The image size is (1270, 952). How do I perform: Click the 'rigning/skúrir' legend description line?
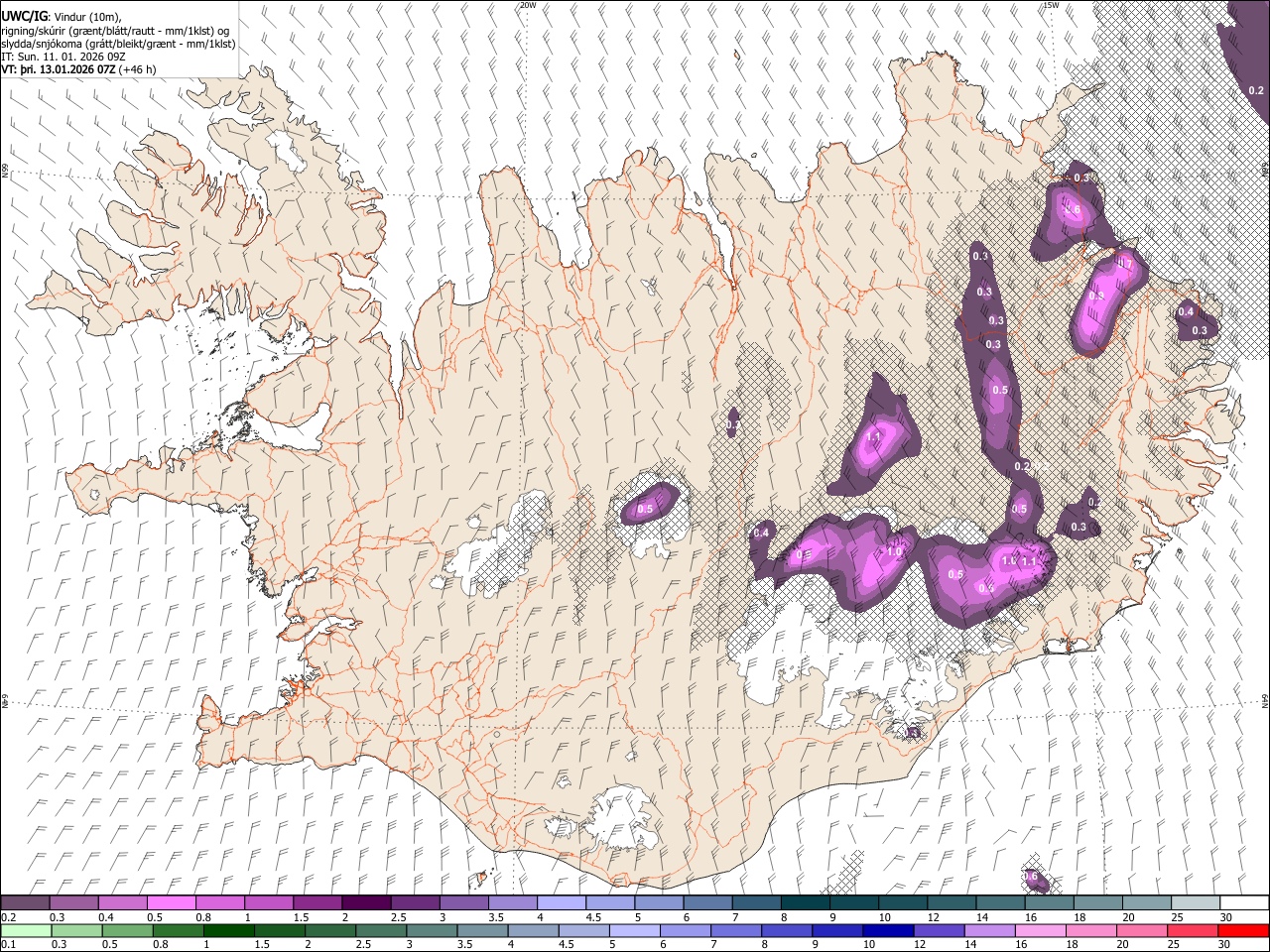[116, 30]
